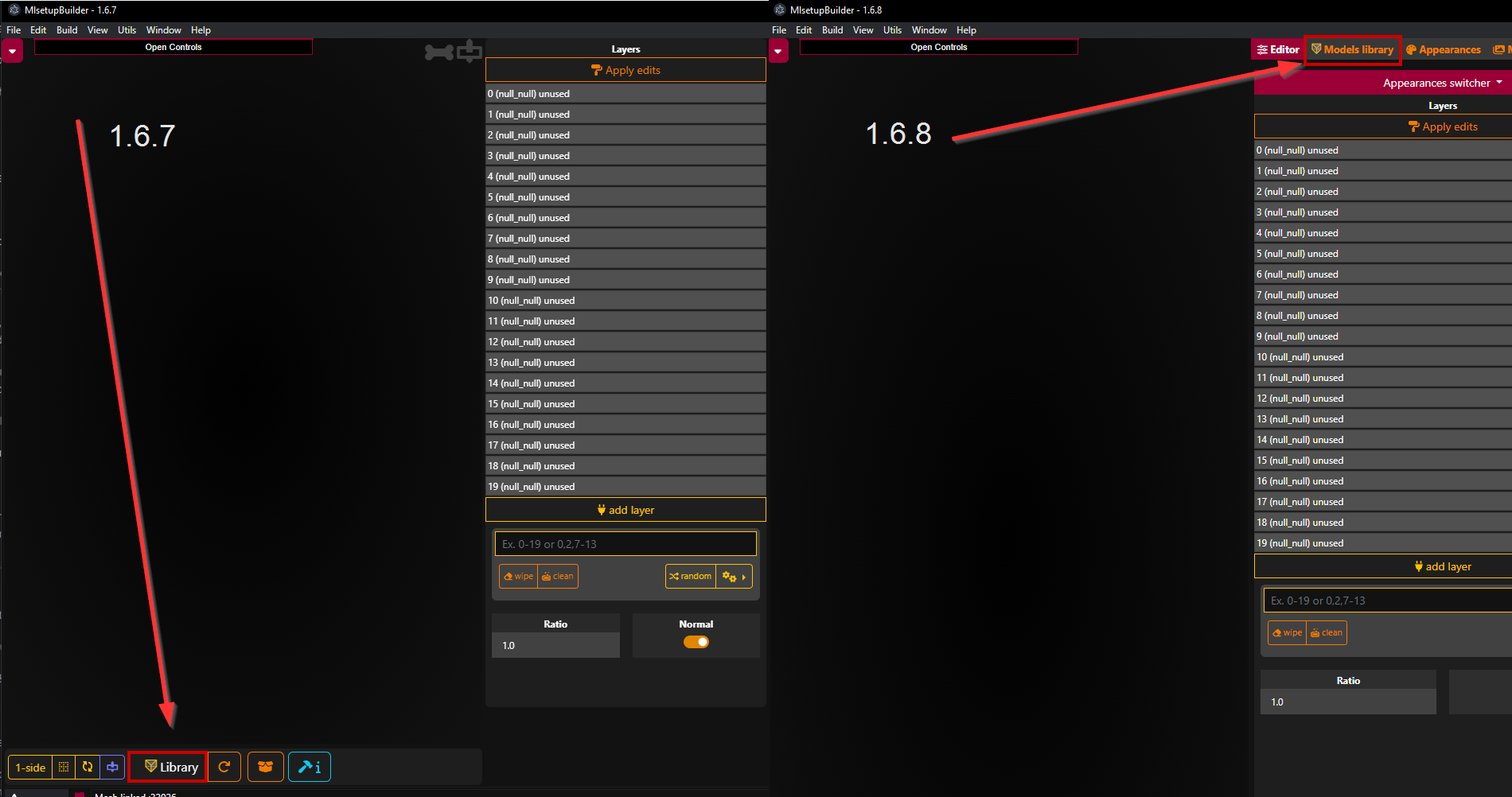The height and width of the screenshot is (797, 1512).
Task: Click the layer range input field in 1.6.7
Action: tap(625, 544)
